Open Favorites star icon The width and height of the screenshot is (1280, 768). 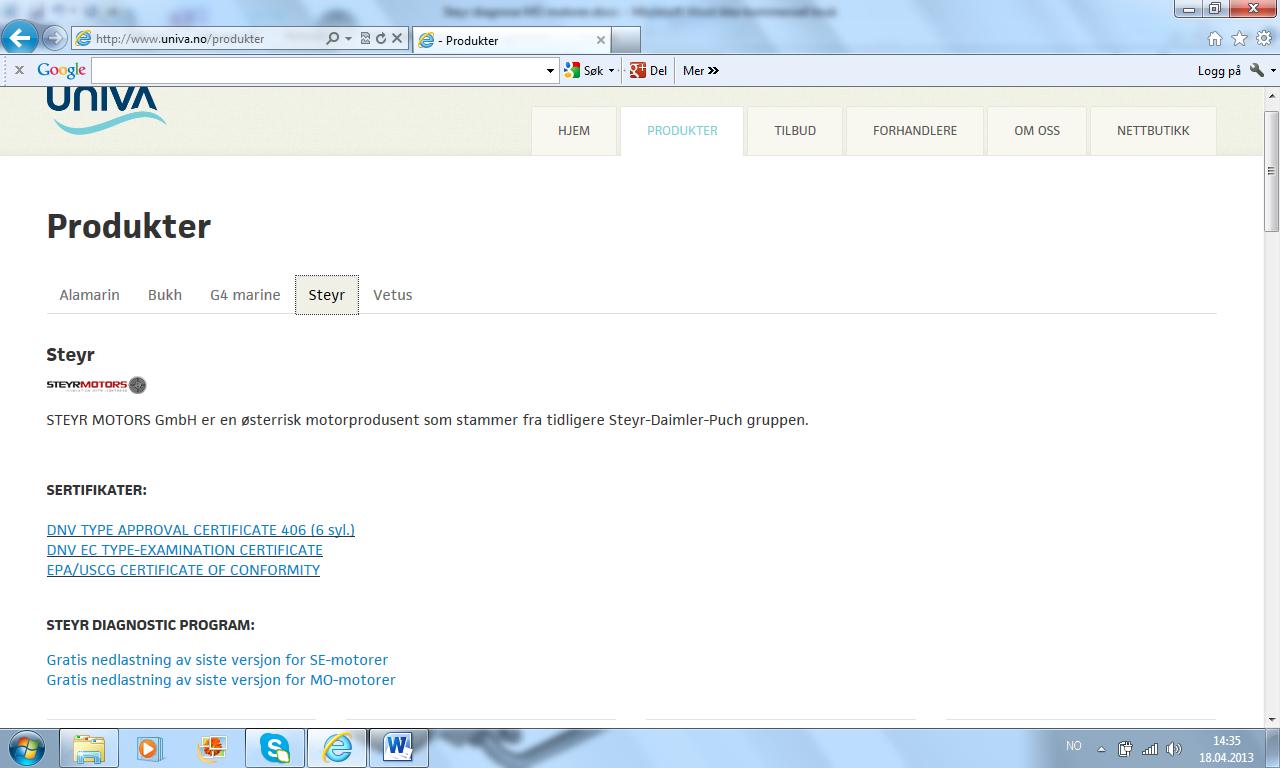(1240, 39)
